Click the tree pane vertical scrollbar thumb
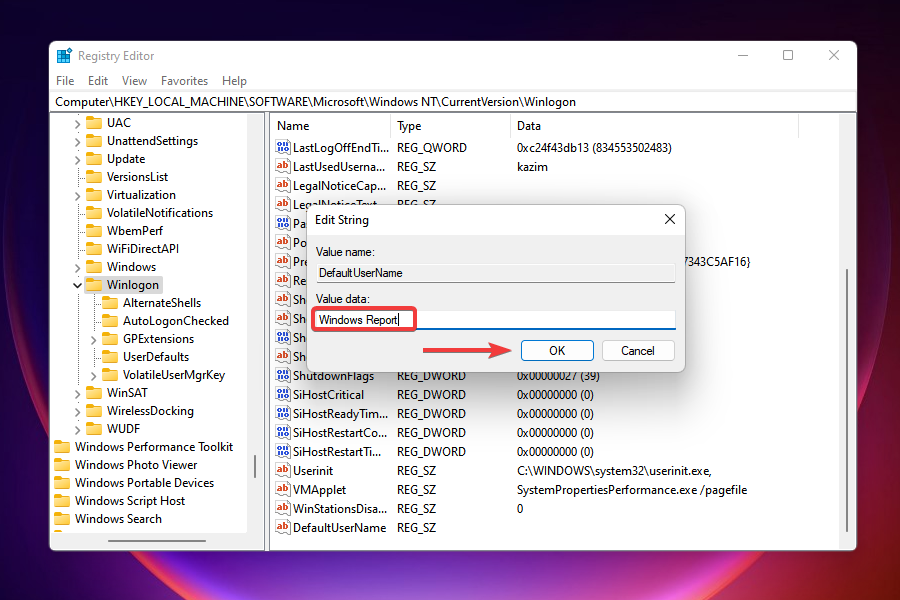The height and width of the screenshot is (600, 900). point(255,466)
